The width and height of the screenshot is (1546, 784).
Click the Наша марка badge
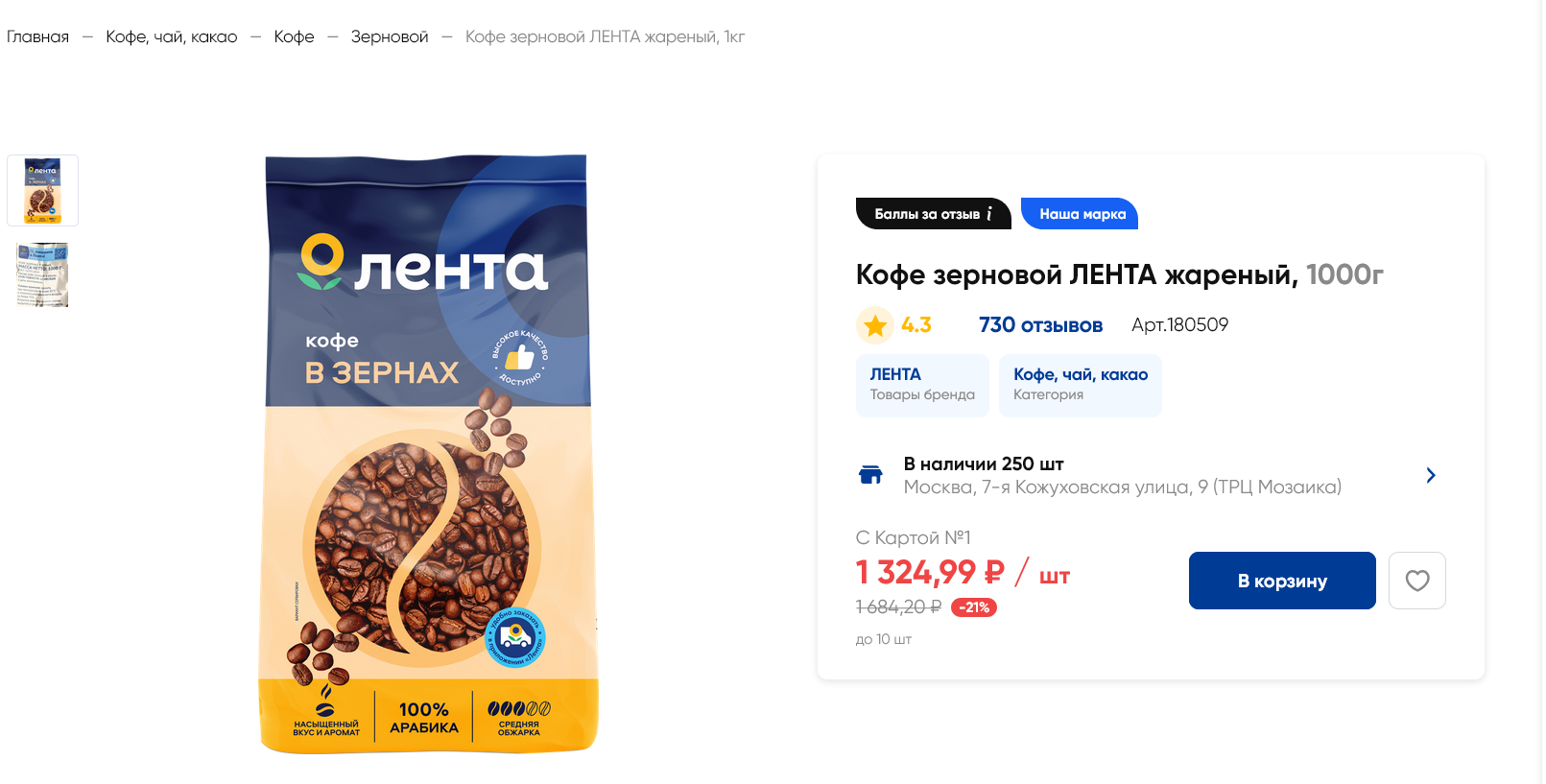[1081, 214]
